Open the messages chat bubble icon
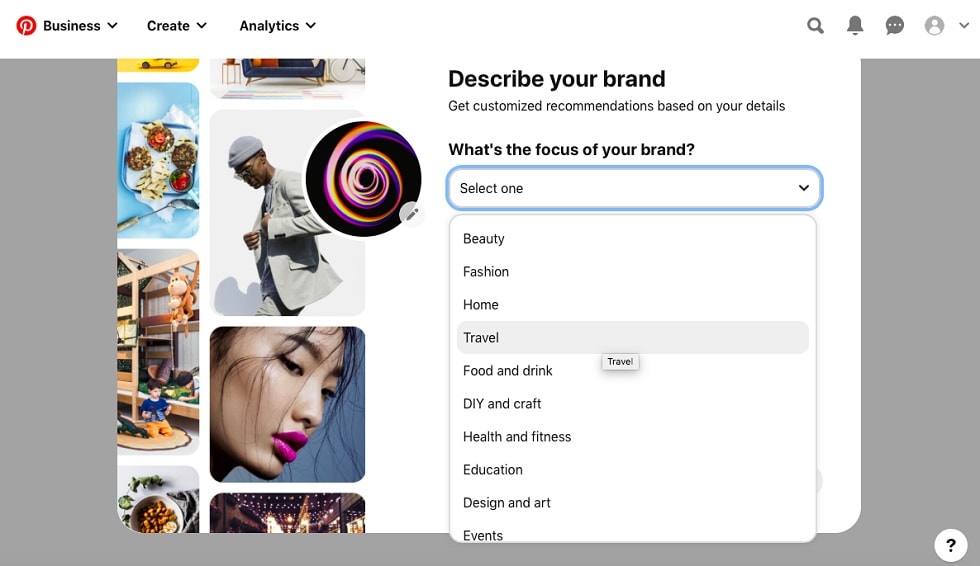Screen dimensions: 980x566 pos(894,26)
